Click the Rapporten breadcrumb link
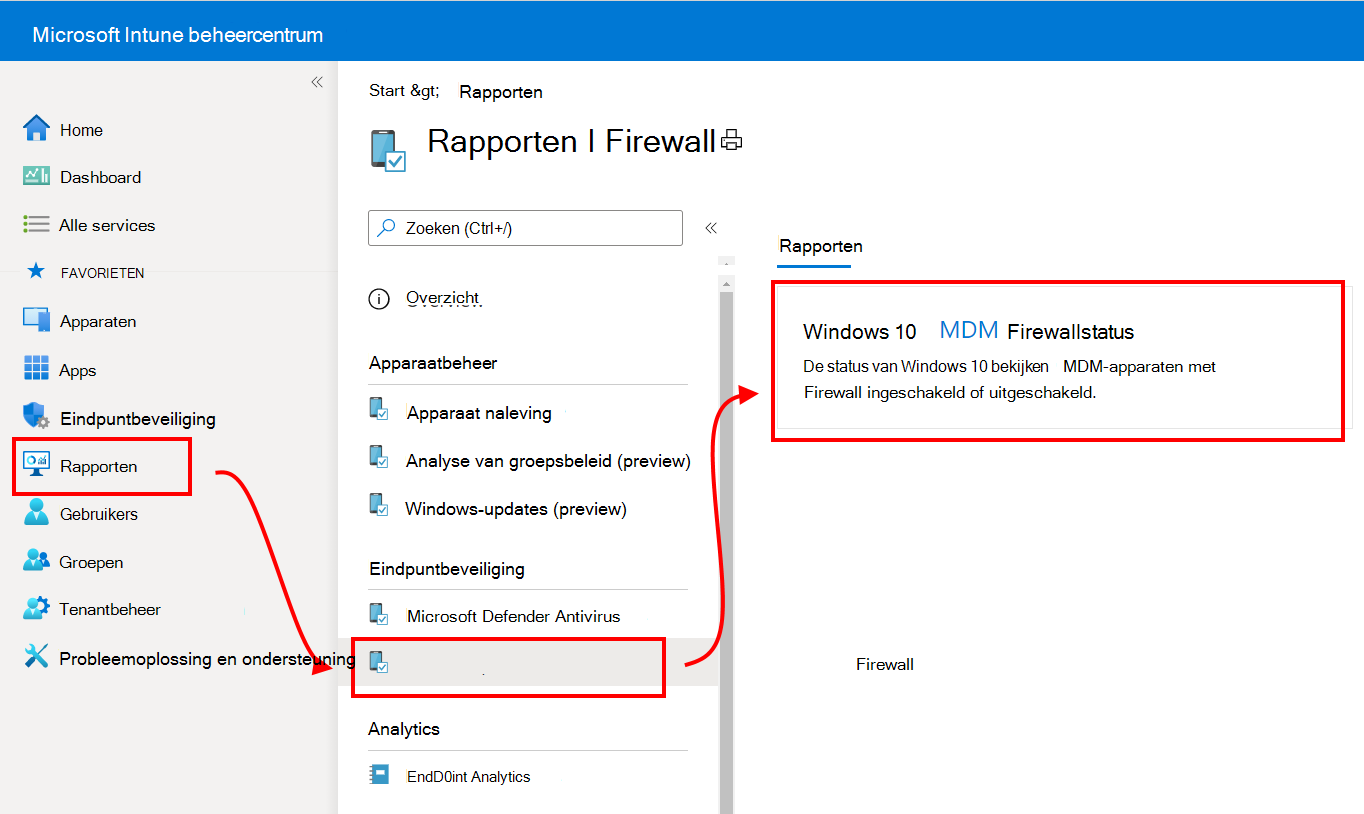Image resolution: width=1364 pixels, height=814 pixels. (501, 92)
